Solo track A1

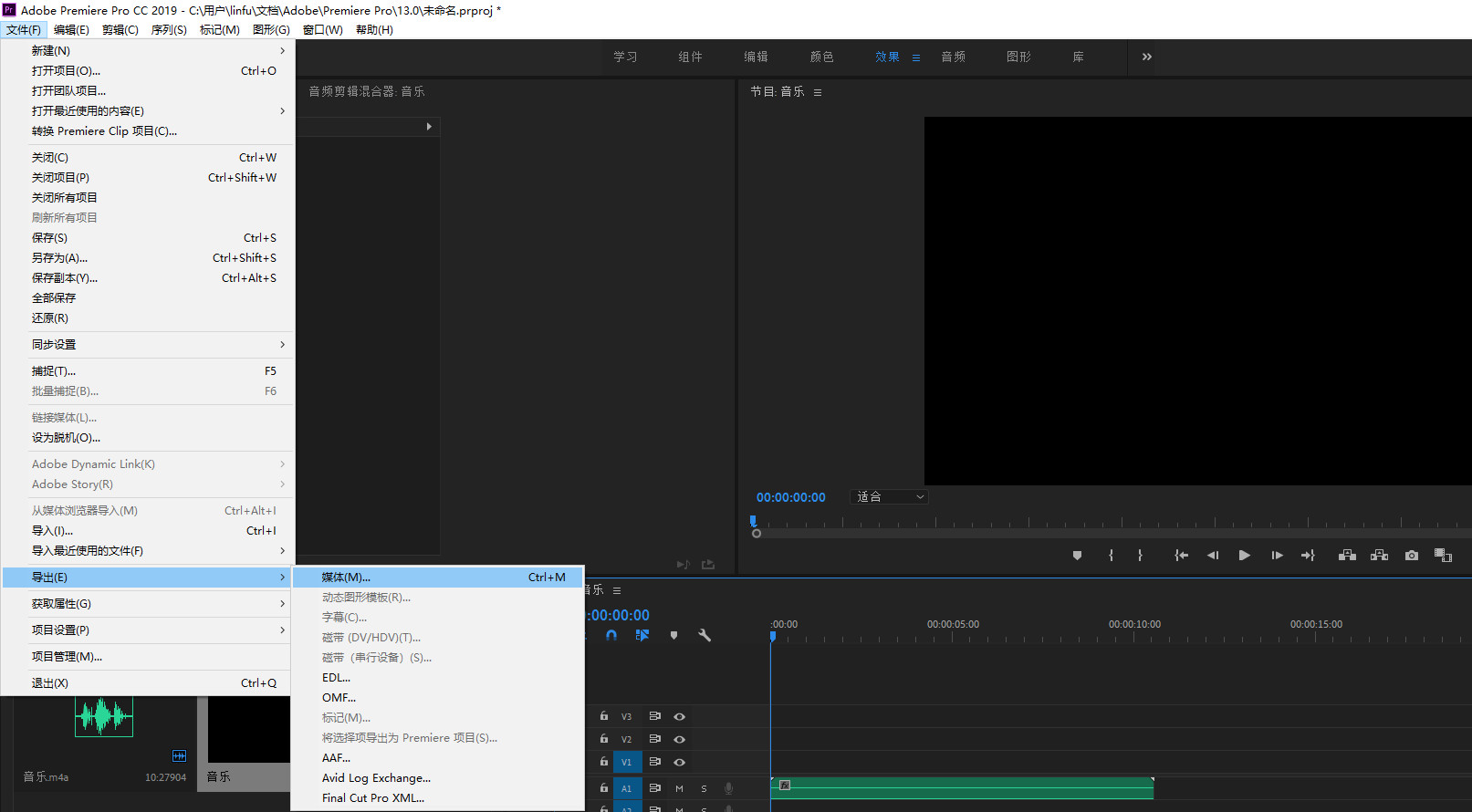point(704,788)
